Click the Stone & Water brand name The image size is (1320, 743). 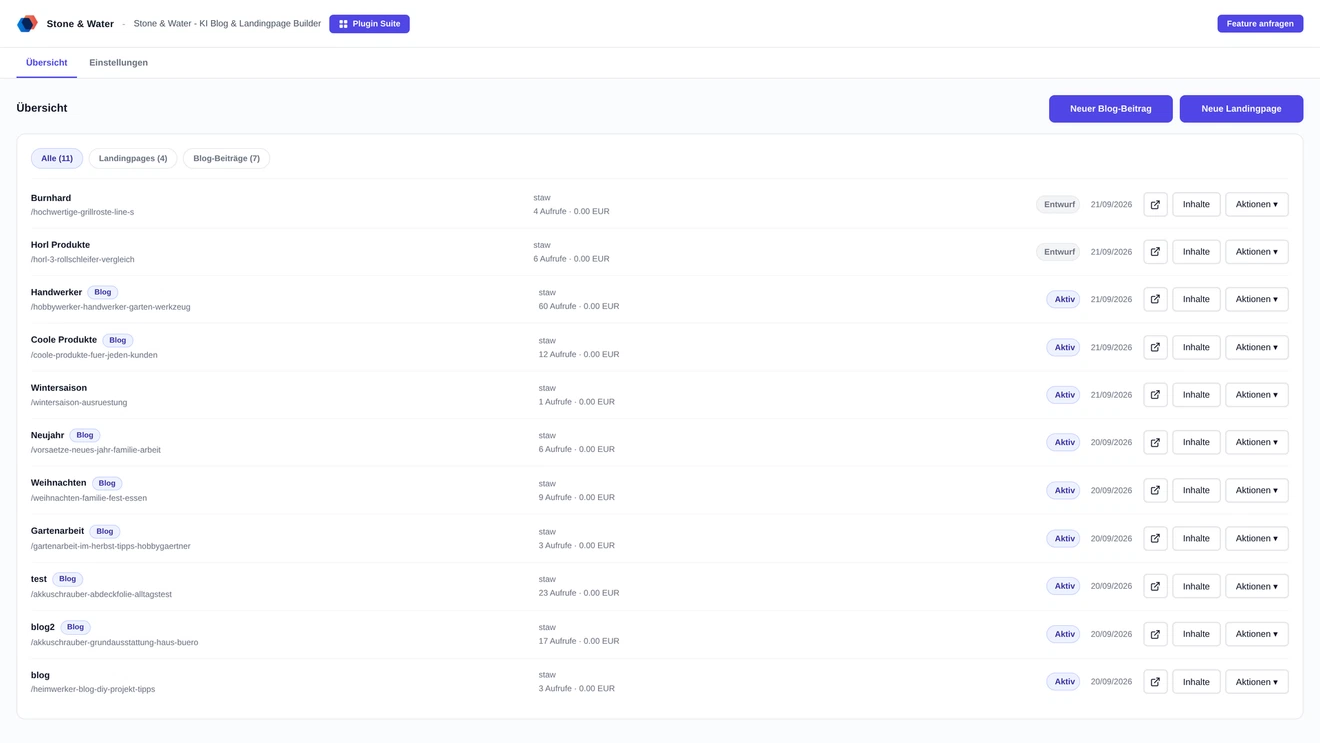click(x=80, y=24)
